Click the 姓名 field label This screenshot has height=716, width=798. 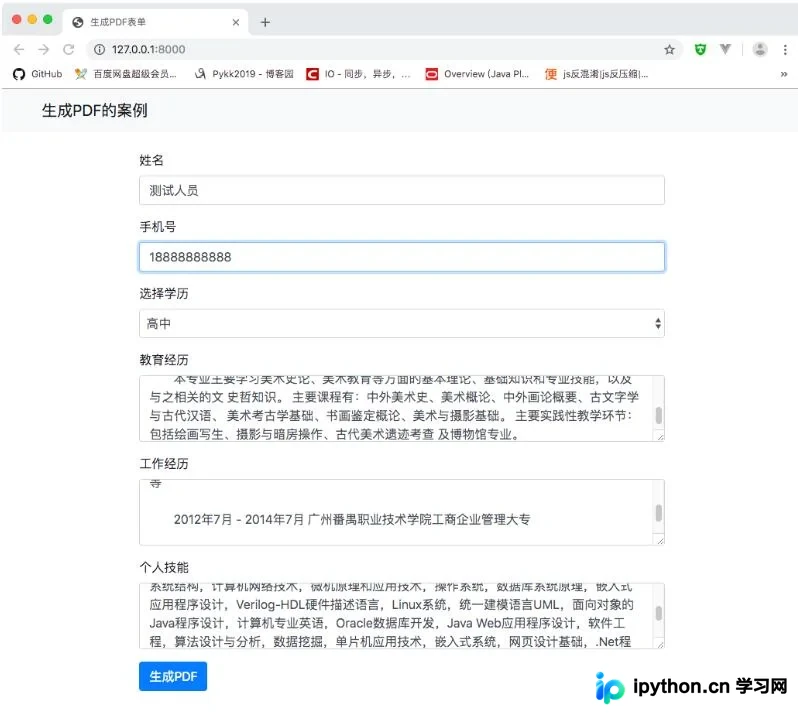pyautogui.click(x=151, y=160)
